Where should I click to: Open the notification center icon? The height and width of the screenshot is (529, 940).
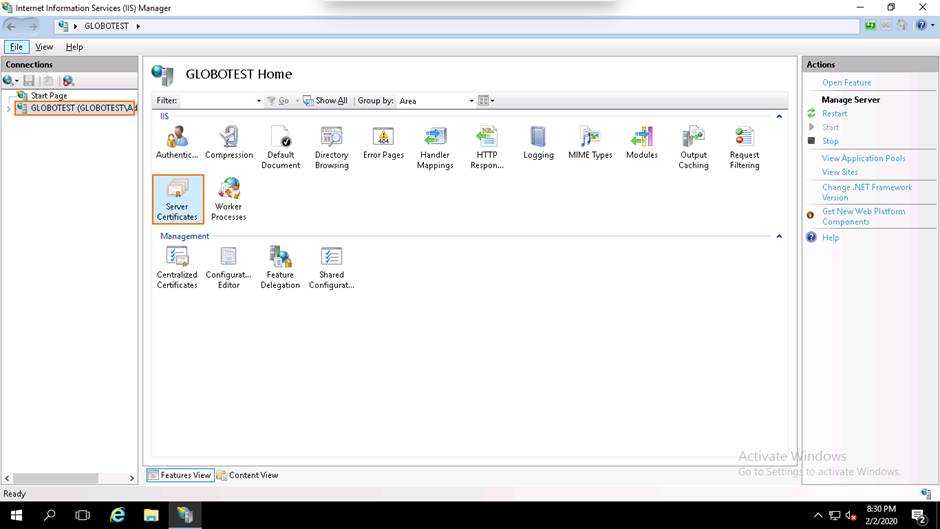919,515
